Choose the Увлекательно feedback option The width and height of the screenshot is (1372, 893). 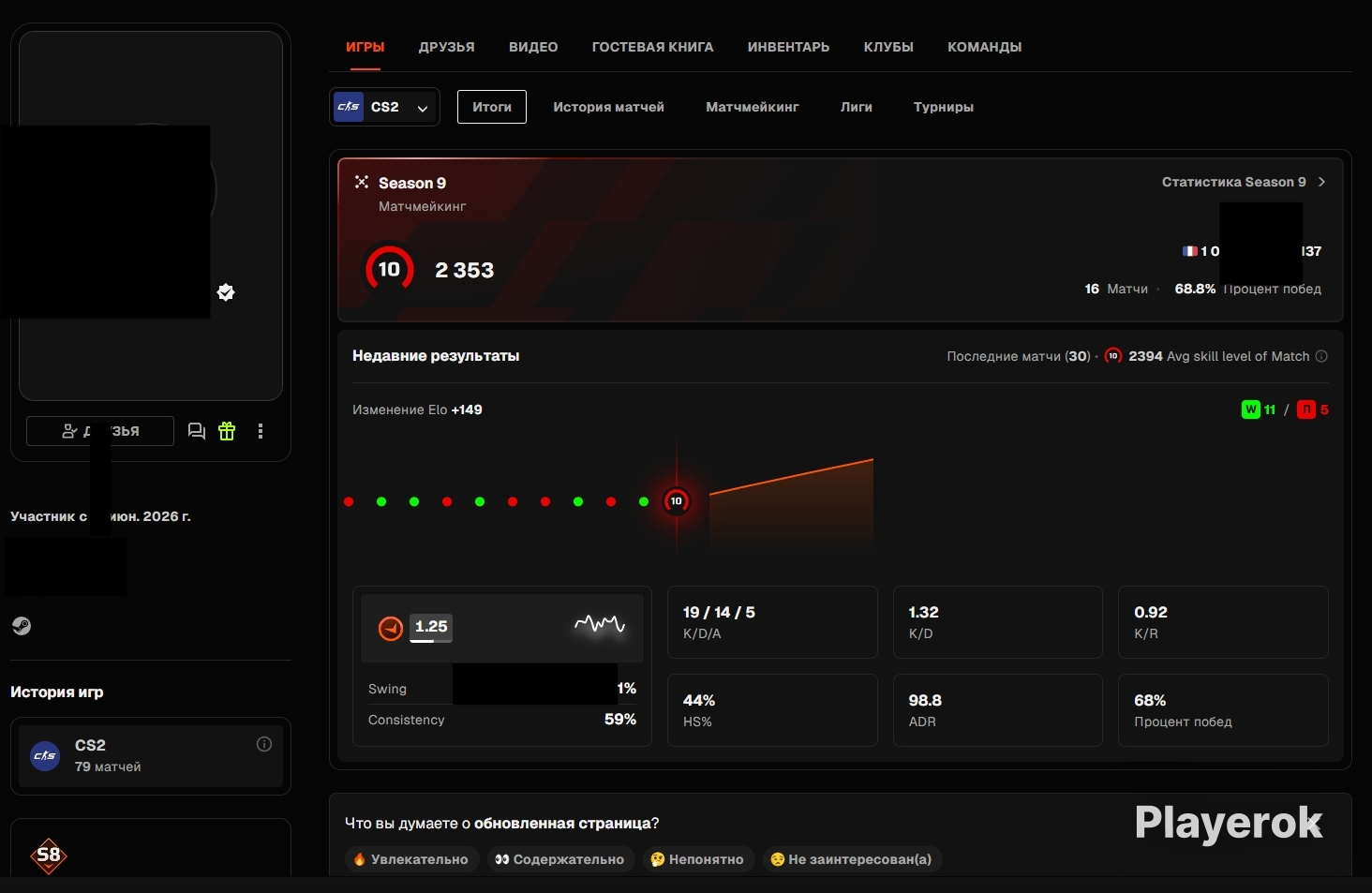click(x=412, y=859)
